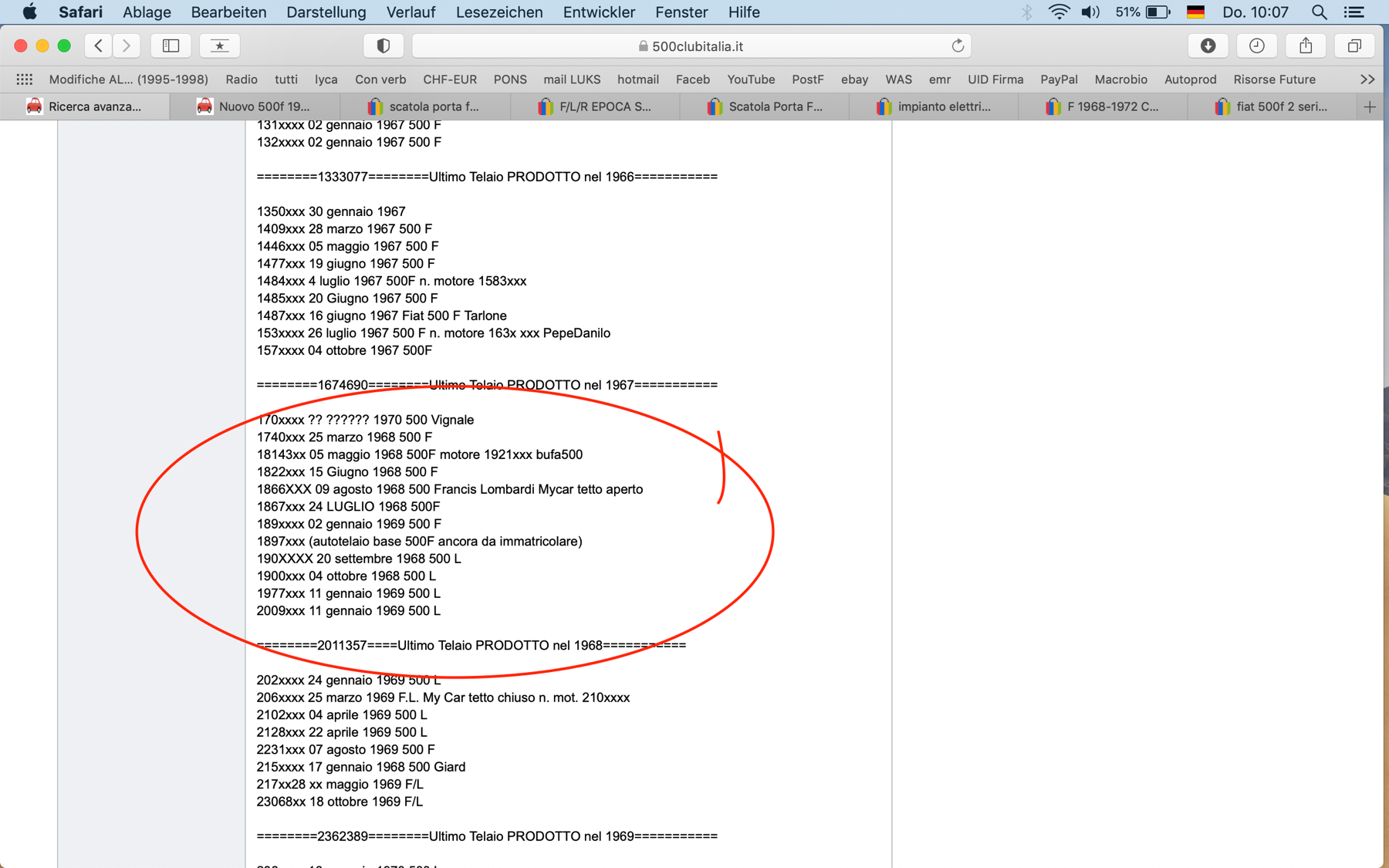This screenshot has height=868, width=1389.
Task: Click the line '1487xxx 16 giugno 1967 Fiat 500 F Tarlone'
Action: pyautogui.click(x=381, y=316)
